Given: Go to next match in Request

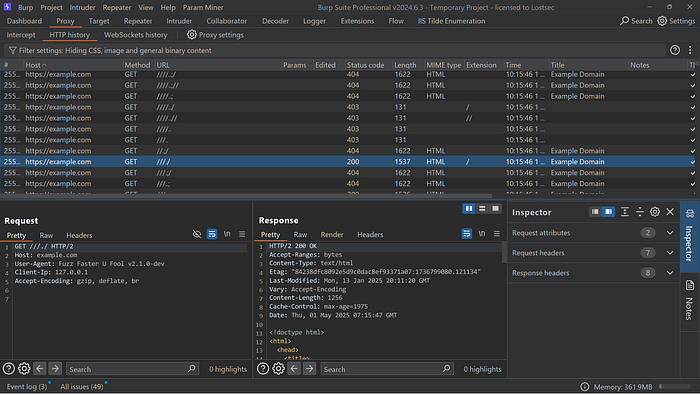Looking at the screenshot, I should click(55, 369).
